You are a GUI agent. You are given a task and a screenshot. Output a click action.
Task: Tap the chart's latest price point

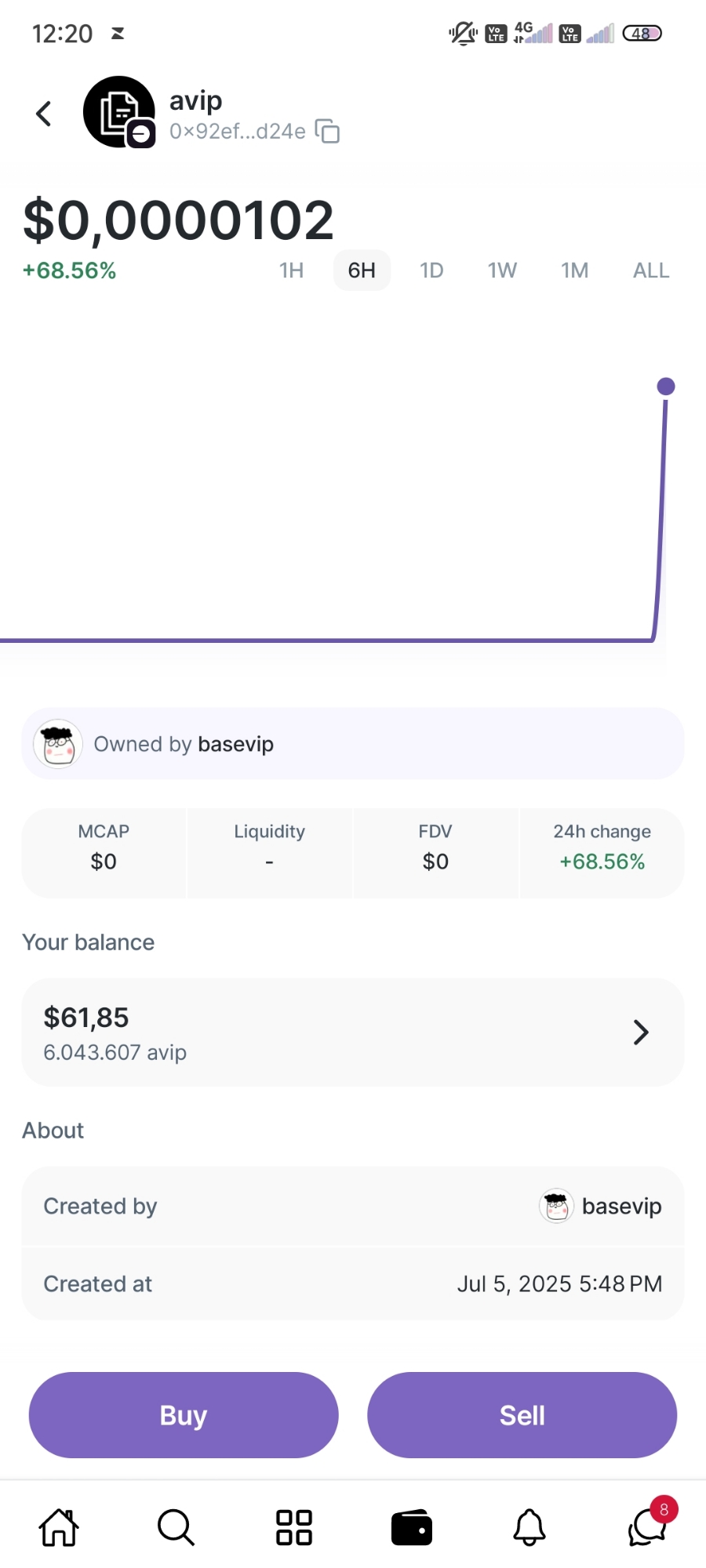pos(666,387)
